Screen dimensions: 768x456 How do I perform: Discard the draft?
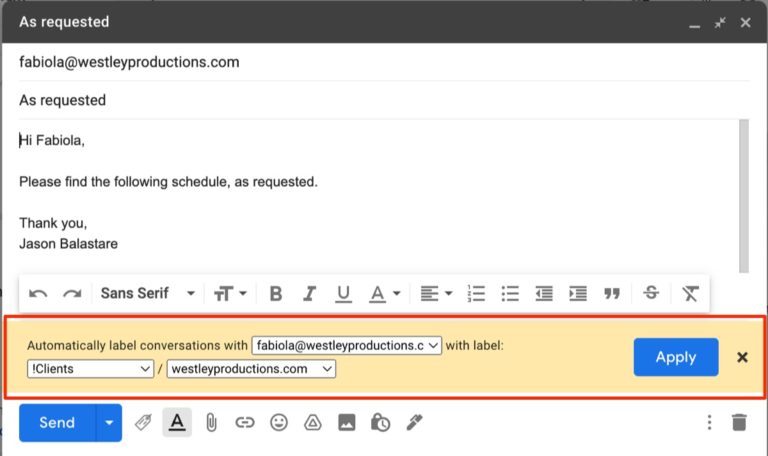click(739, 422)
